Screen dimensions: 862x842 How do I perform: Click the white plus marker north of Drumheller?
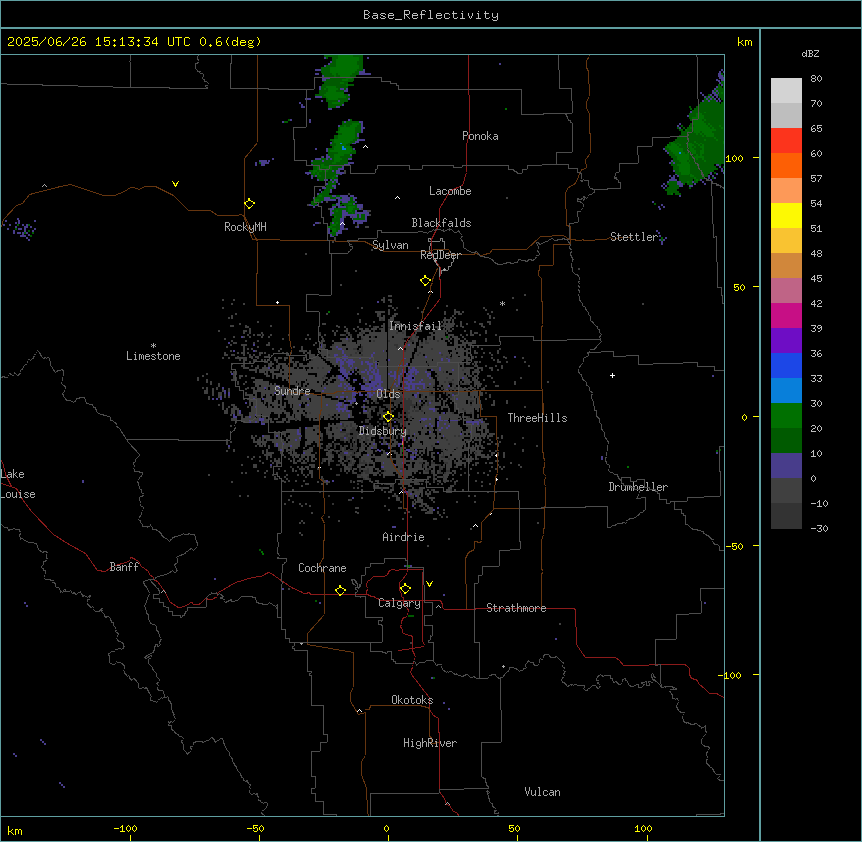612,375
